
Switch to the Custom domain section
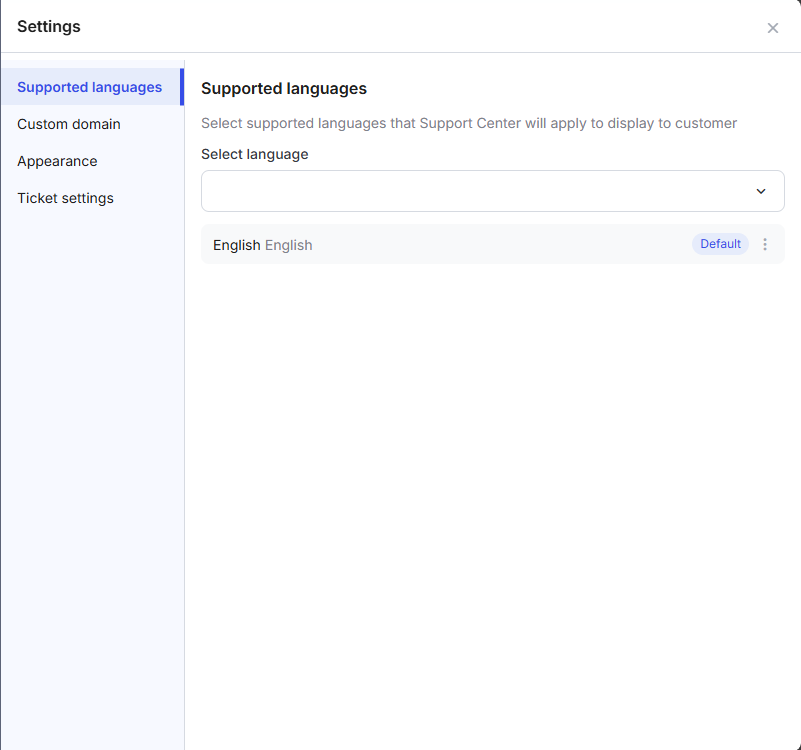[x=69, y=124]
